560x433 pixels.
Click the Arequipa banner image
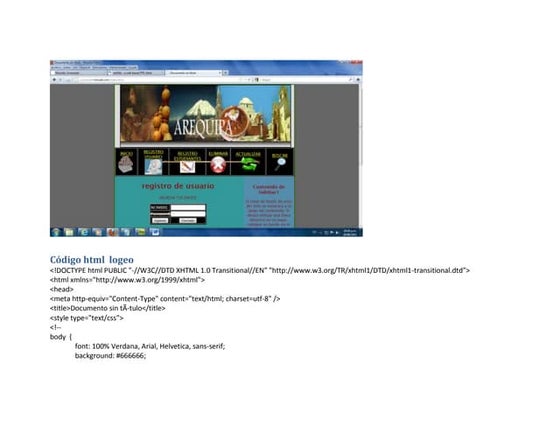205,114
